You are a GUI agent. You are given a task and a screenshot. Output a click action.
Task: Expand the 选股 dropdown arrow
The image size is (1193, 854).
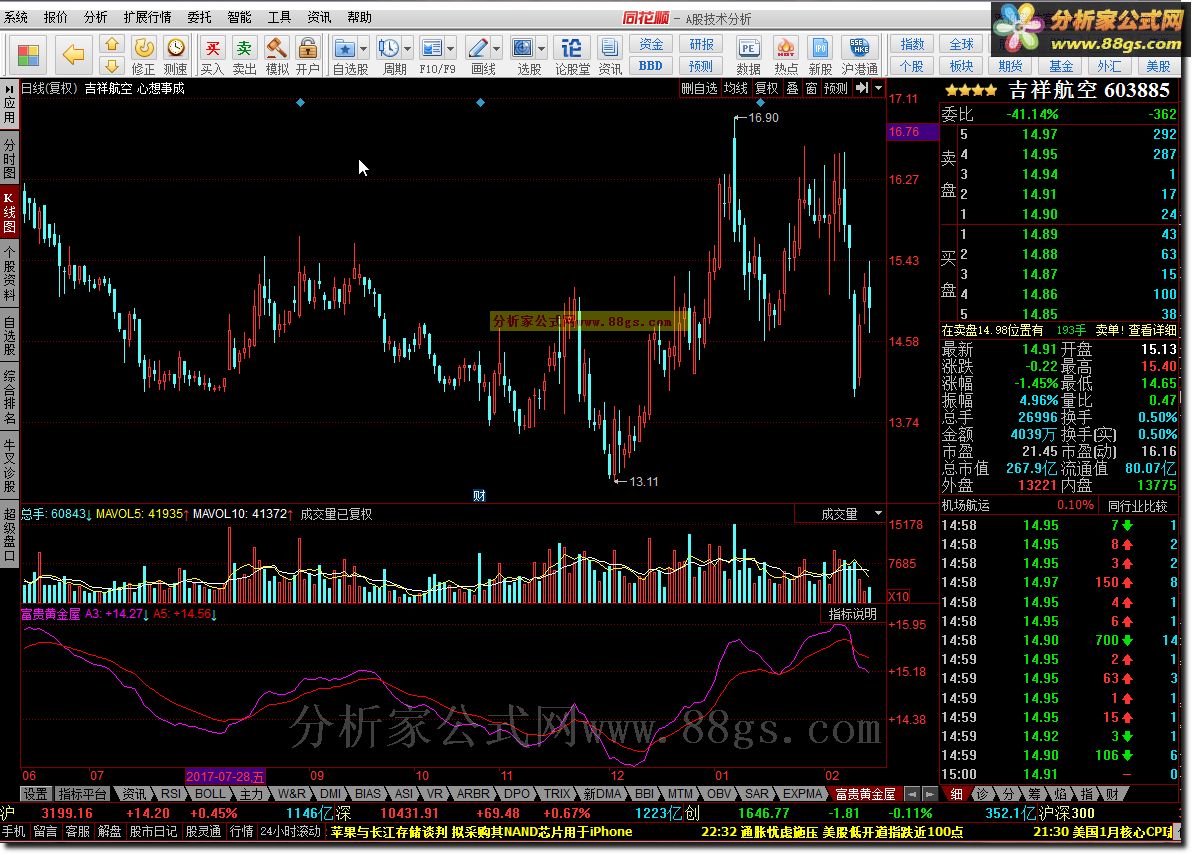(x=542, y=49)
